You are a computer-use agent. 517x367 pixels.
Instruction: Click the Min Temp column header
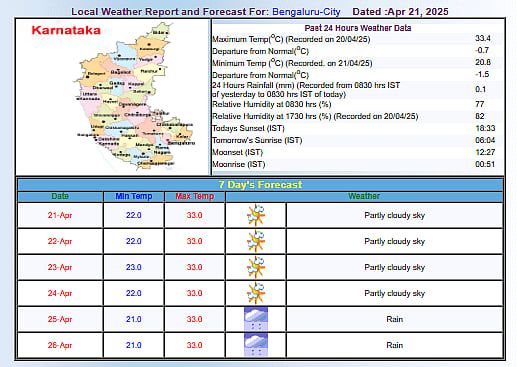(134, 196)
